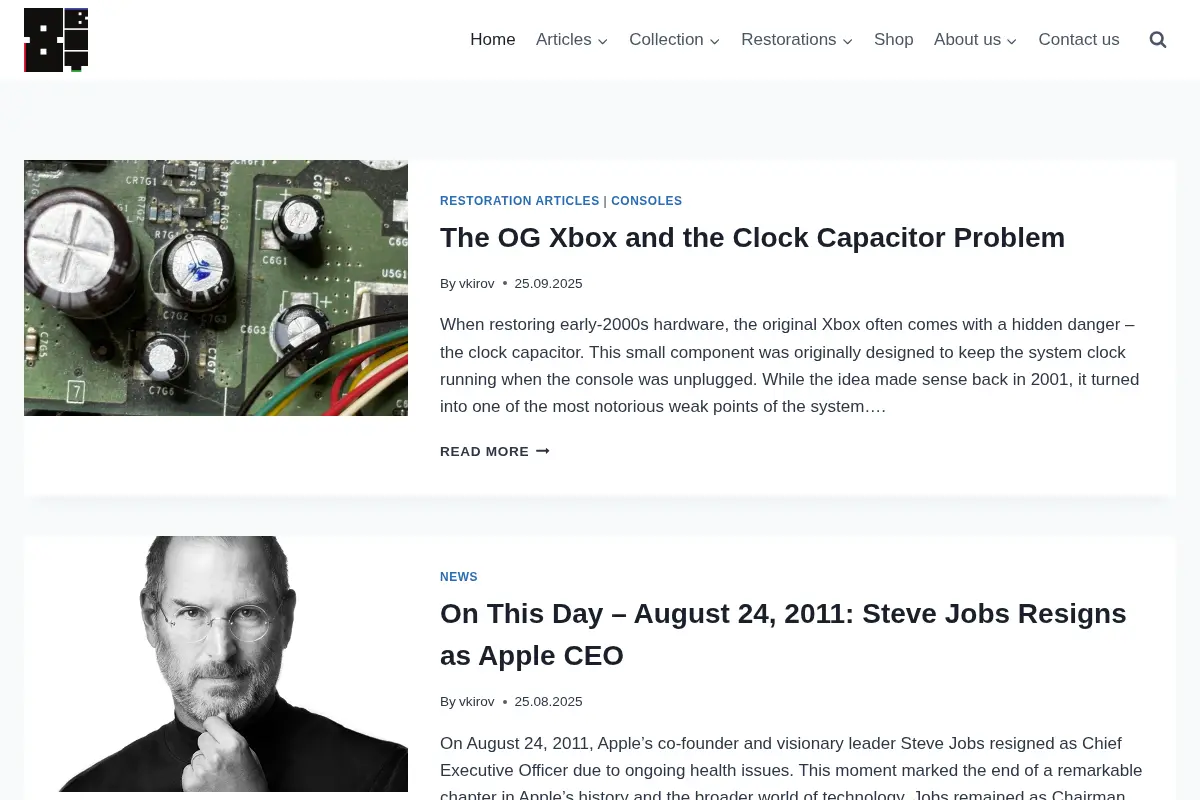Viewport: 1200px width, 800px height.
Task: Open the search magnifier icon
Action: point(1158,40)
